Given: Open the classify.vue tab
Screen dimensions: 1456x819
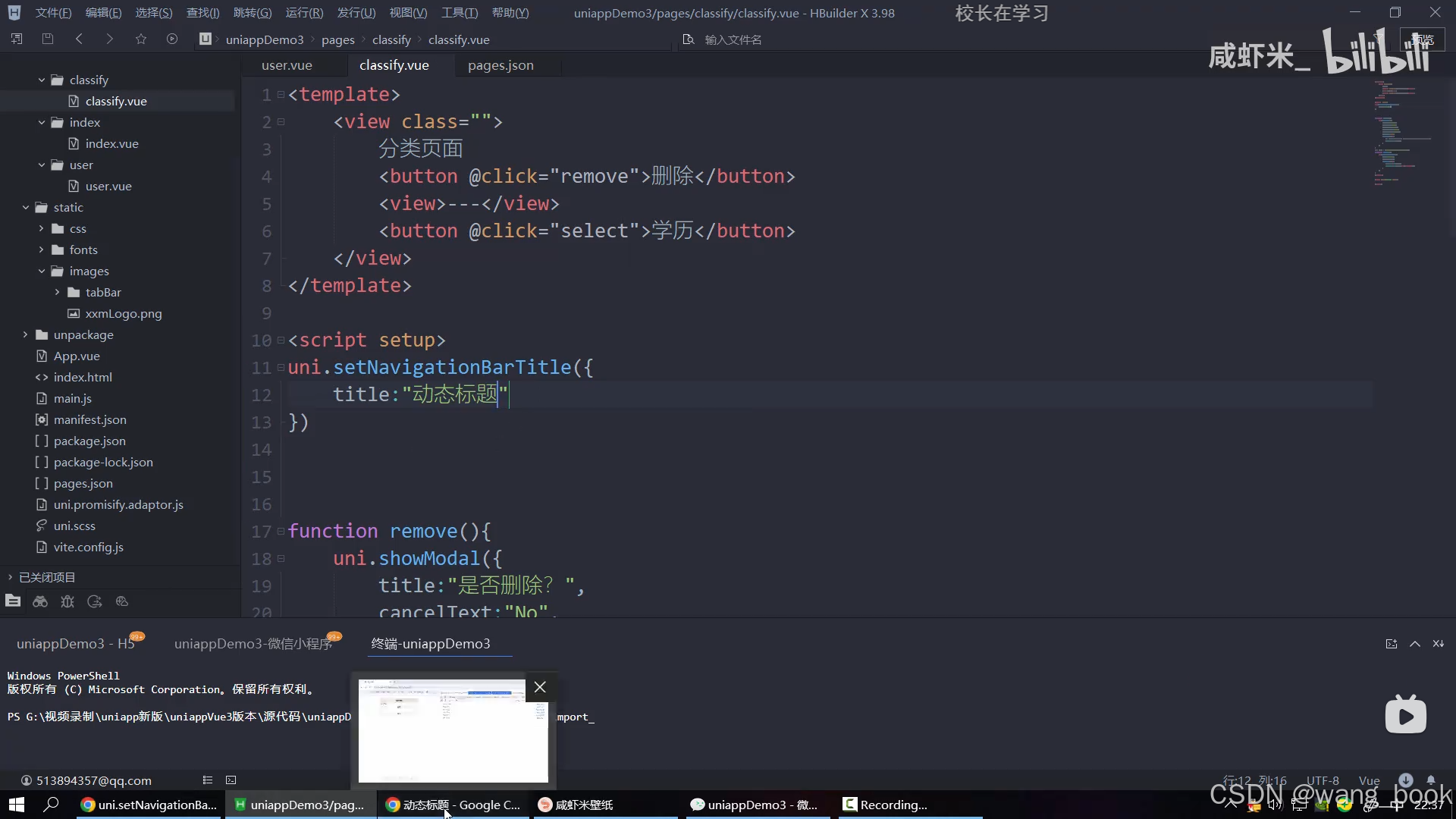Looking at the screenshot, I should (x=394, y=64).
